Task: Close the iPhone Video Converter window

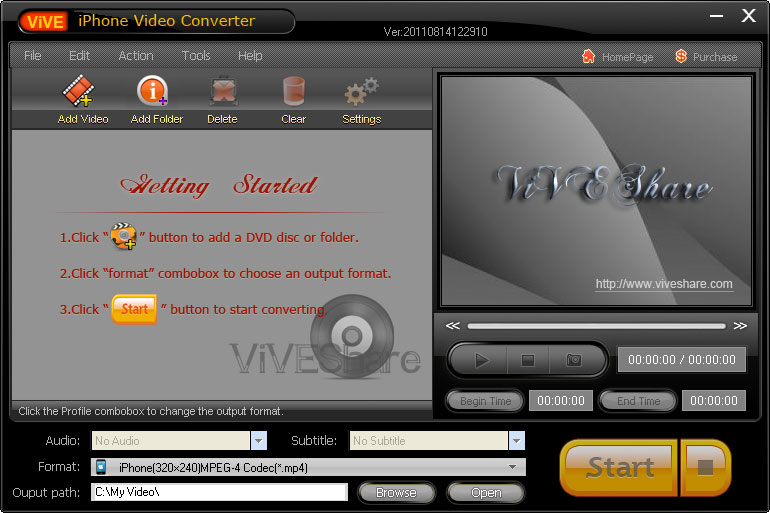Action: 748,16
